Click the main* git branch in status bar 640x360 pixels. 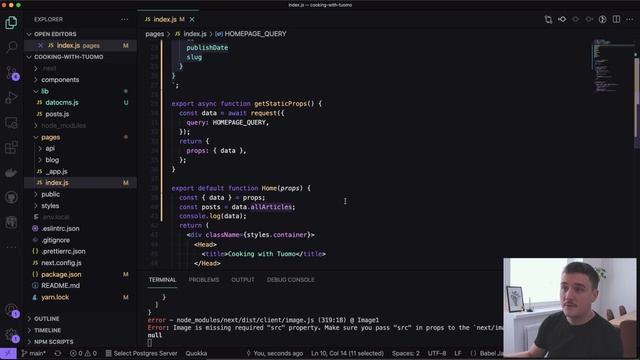tap(33, 353)
